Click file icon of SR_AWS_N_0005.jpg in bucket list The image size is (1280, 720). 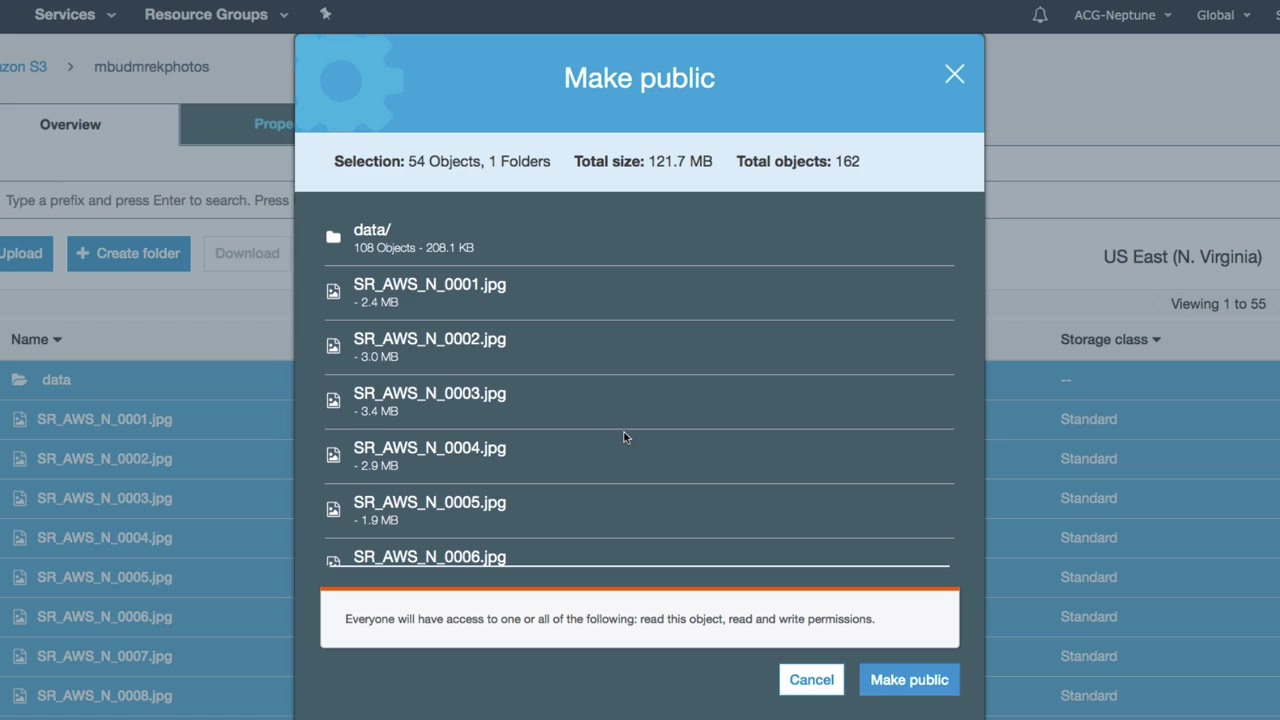[x=19, y=578]
